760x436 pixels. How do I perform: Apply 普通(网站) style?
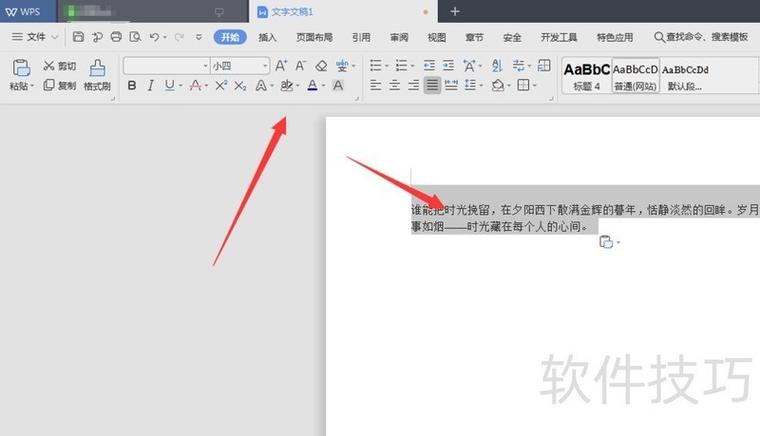pyautogui.click(x=635, y=76)
